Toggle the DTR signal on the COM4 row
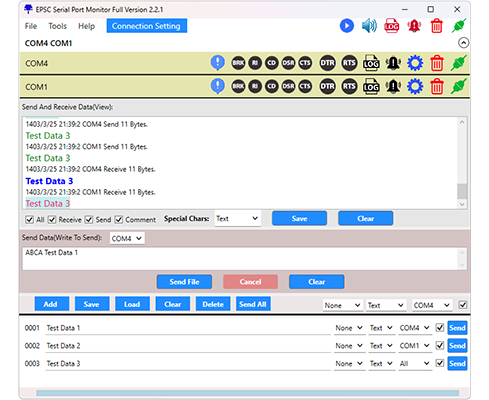The width and height of the screenshot is (489, 400). click(x=327, y=63)
